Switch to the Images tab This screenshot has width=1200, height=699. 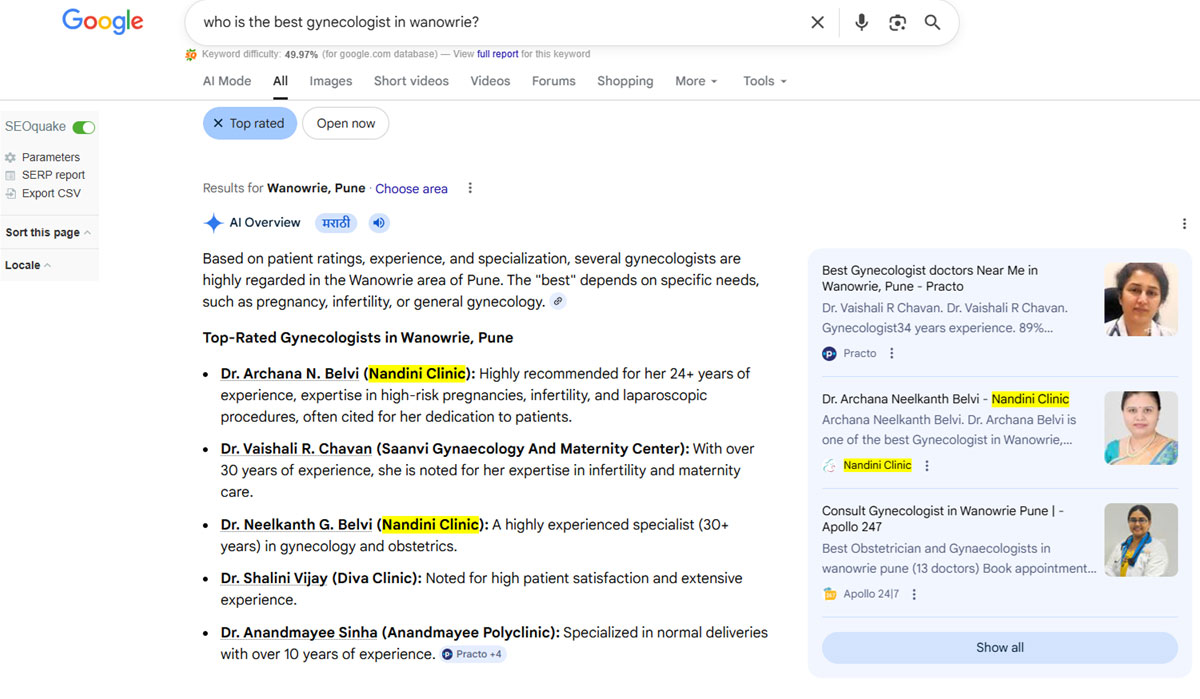(331, 81)
